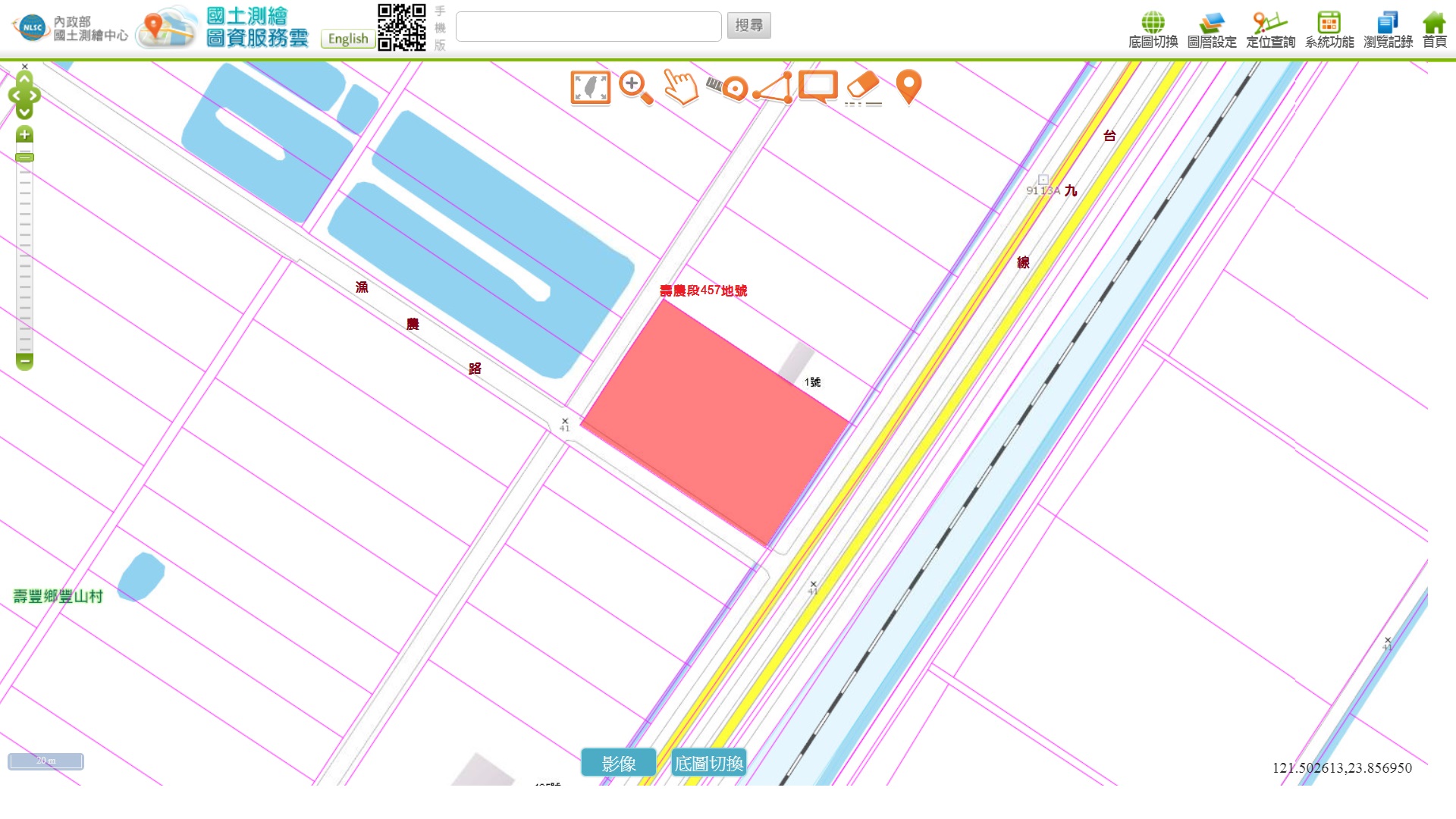
Task: Expand the 系統功能 system functions menu
Action: (x=1329, y=30)
